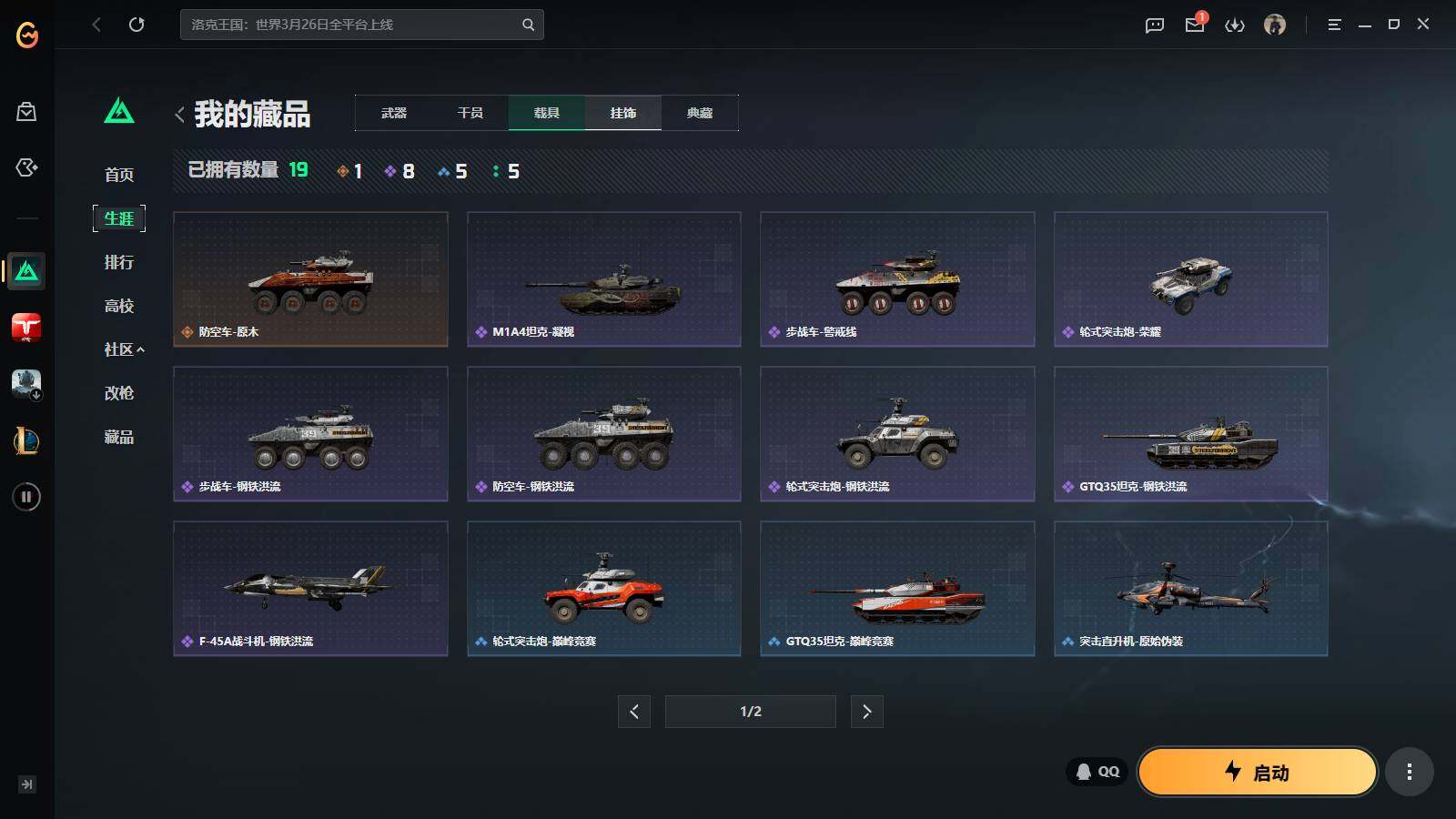Viewport: 1456px width, 819px height.
Task: Select the Delta Force game in sidebar
Action: [26, 271]
